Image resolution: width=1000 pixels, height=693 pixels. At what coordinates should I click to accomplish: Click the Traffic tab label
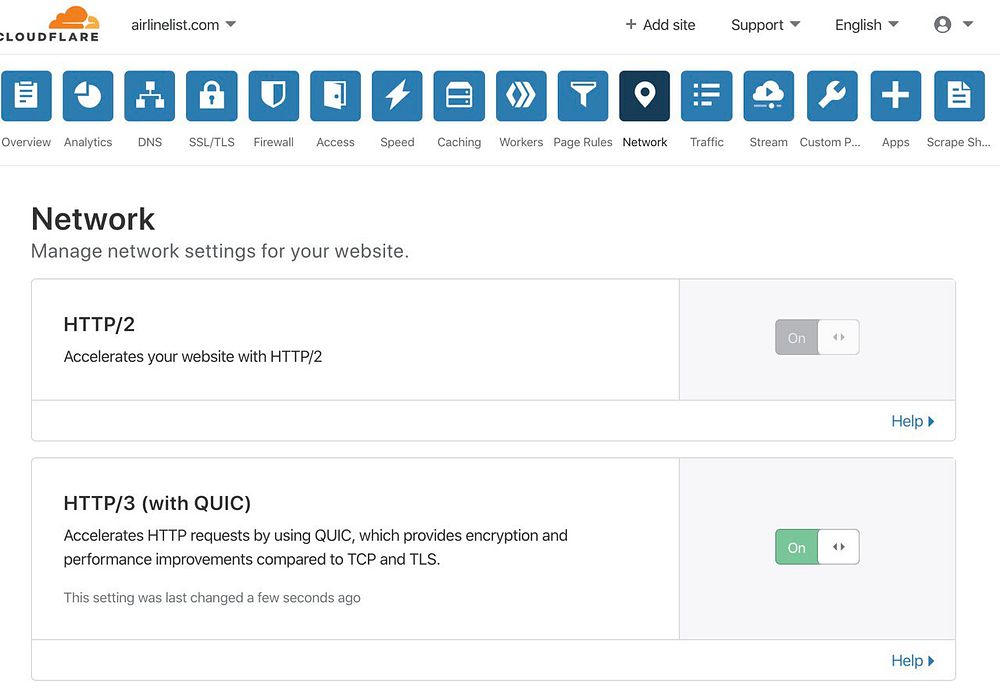point(707,142)
